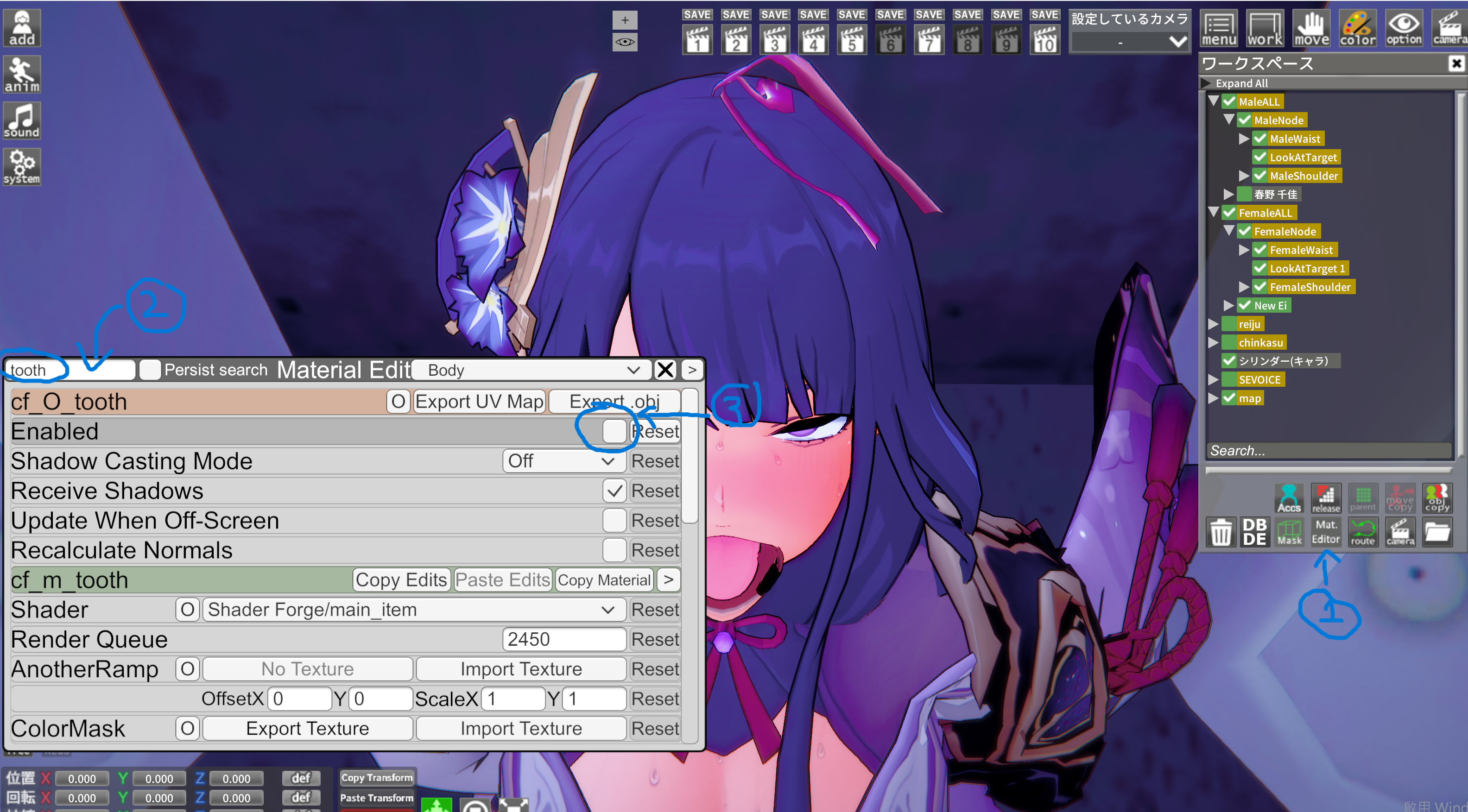The height and width of the screenshot is (812, 1468).
Task: Open the Mask icon
Action: pyautogui.click(x=1289, y=532)
